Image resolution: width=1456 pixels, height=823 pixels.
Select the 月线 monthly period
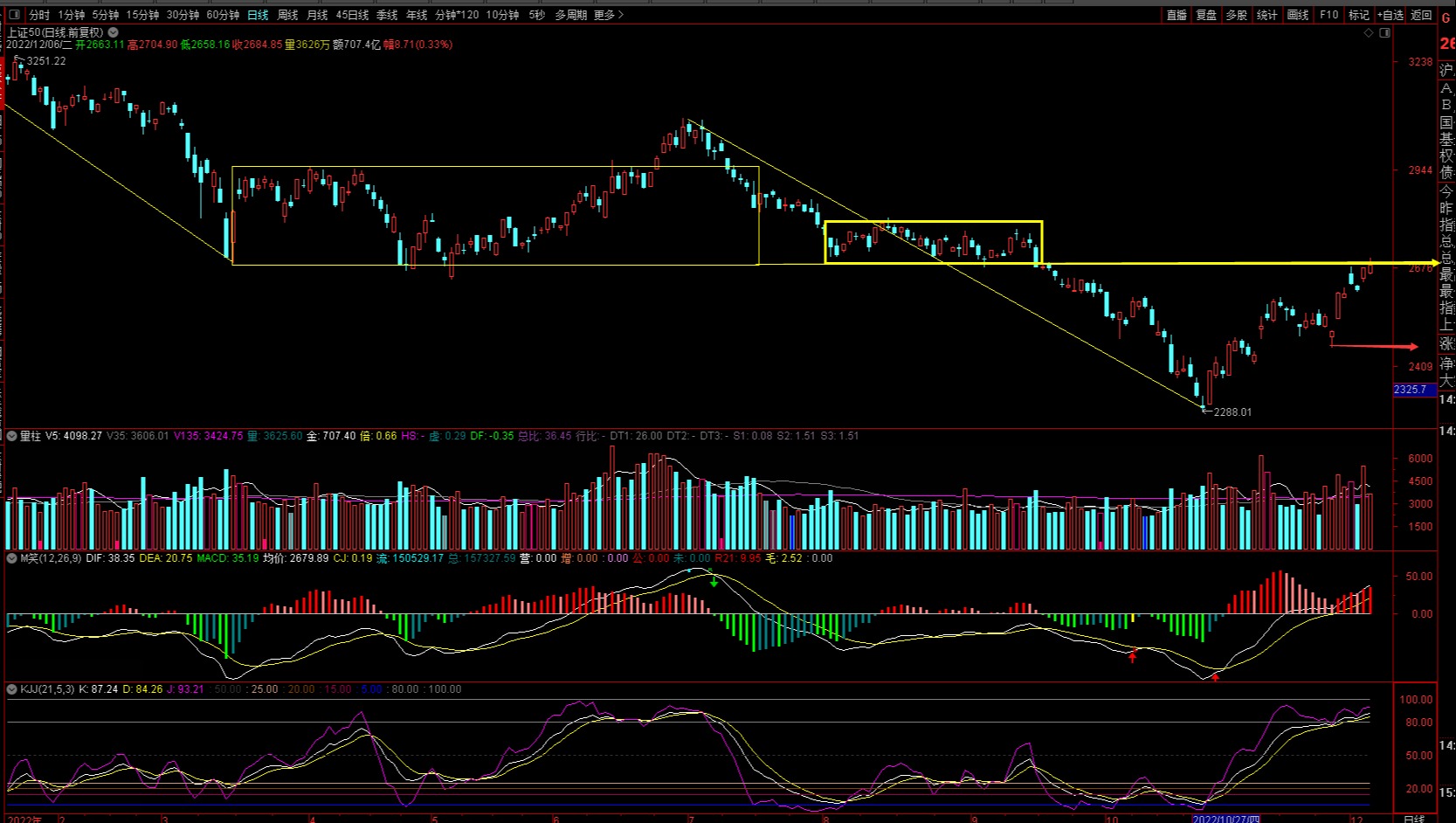point(317,15)
